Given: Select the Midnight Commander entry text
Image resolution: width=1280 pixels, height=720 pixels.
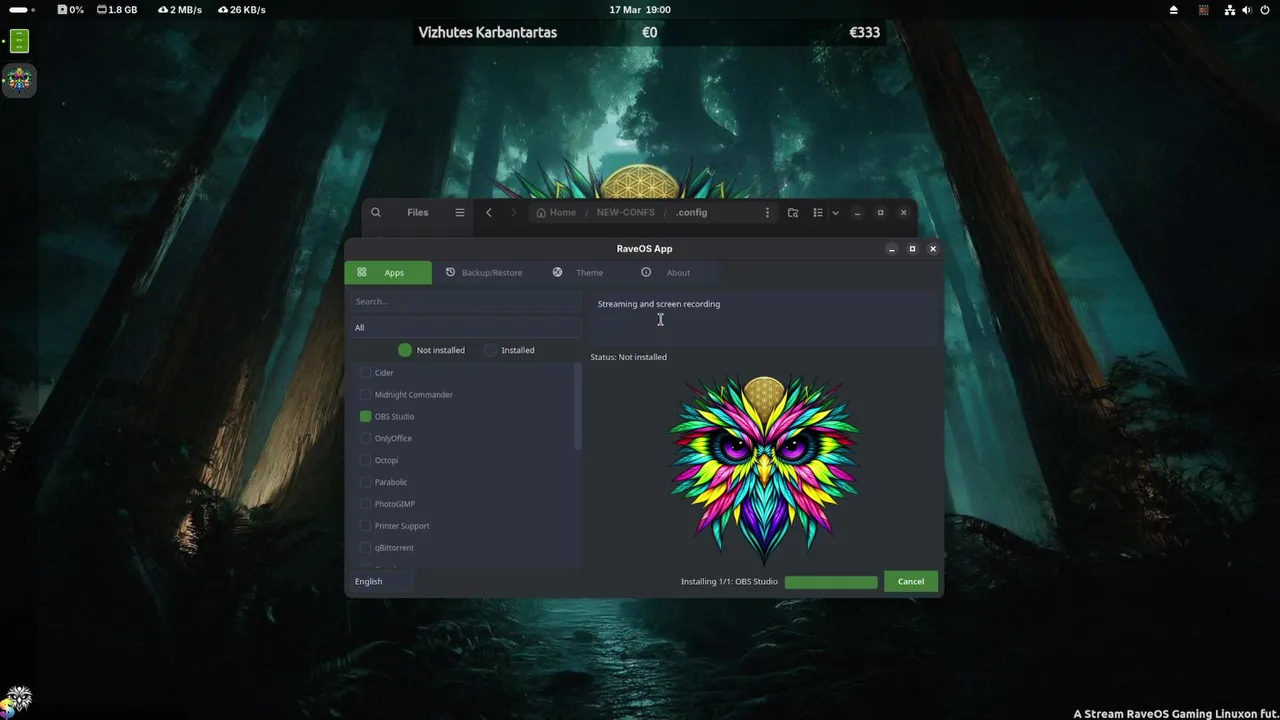Looking at the screenshot, I should pos(414,395).
